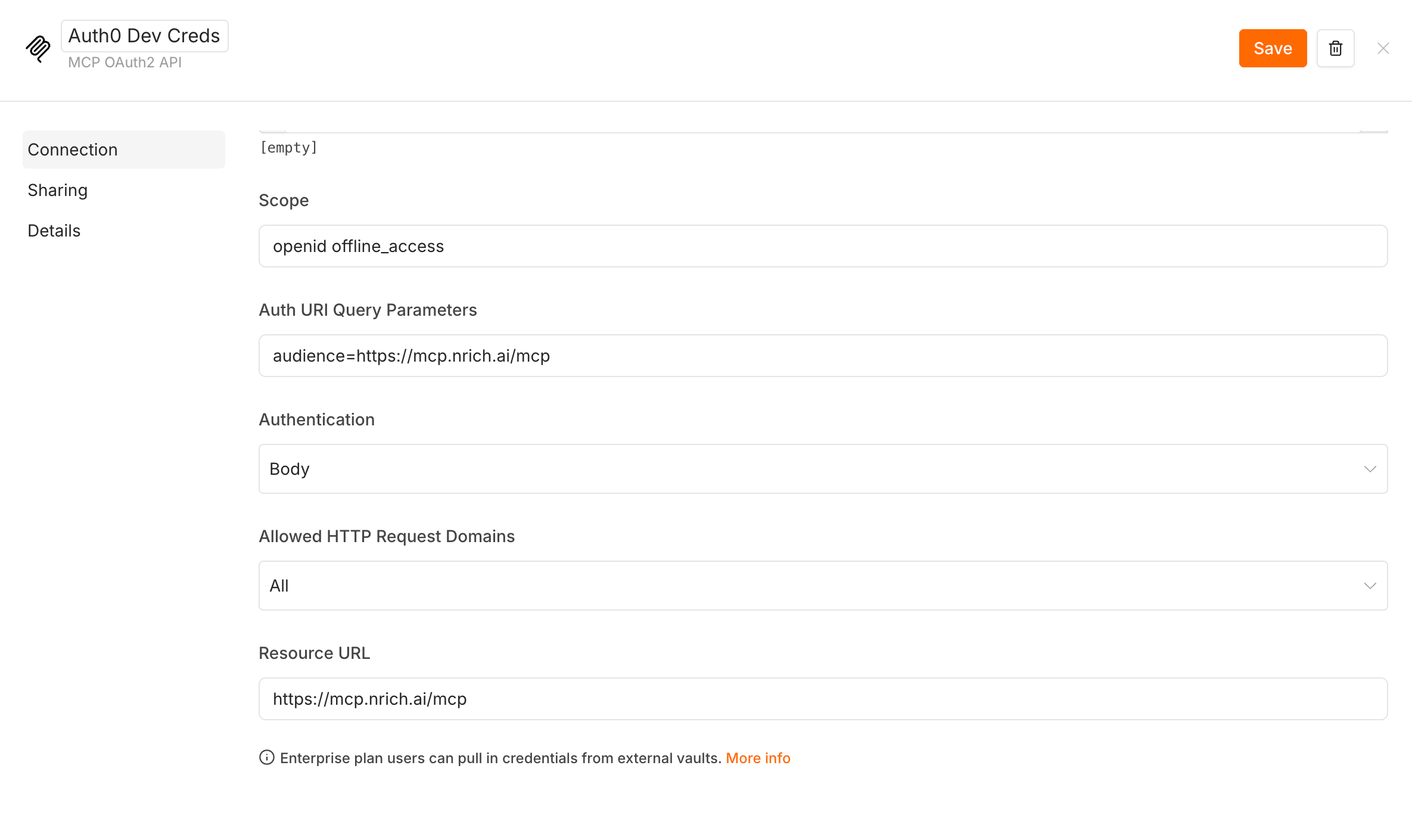Click the MCP OAuth2 API subtitle text
This screenshot has width=1412, height=840.
125,62
